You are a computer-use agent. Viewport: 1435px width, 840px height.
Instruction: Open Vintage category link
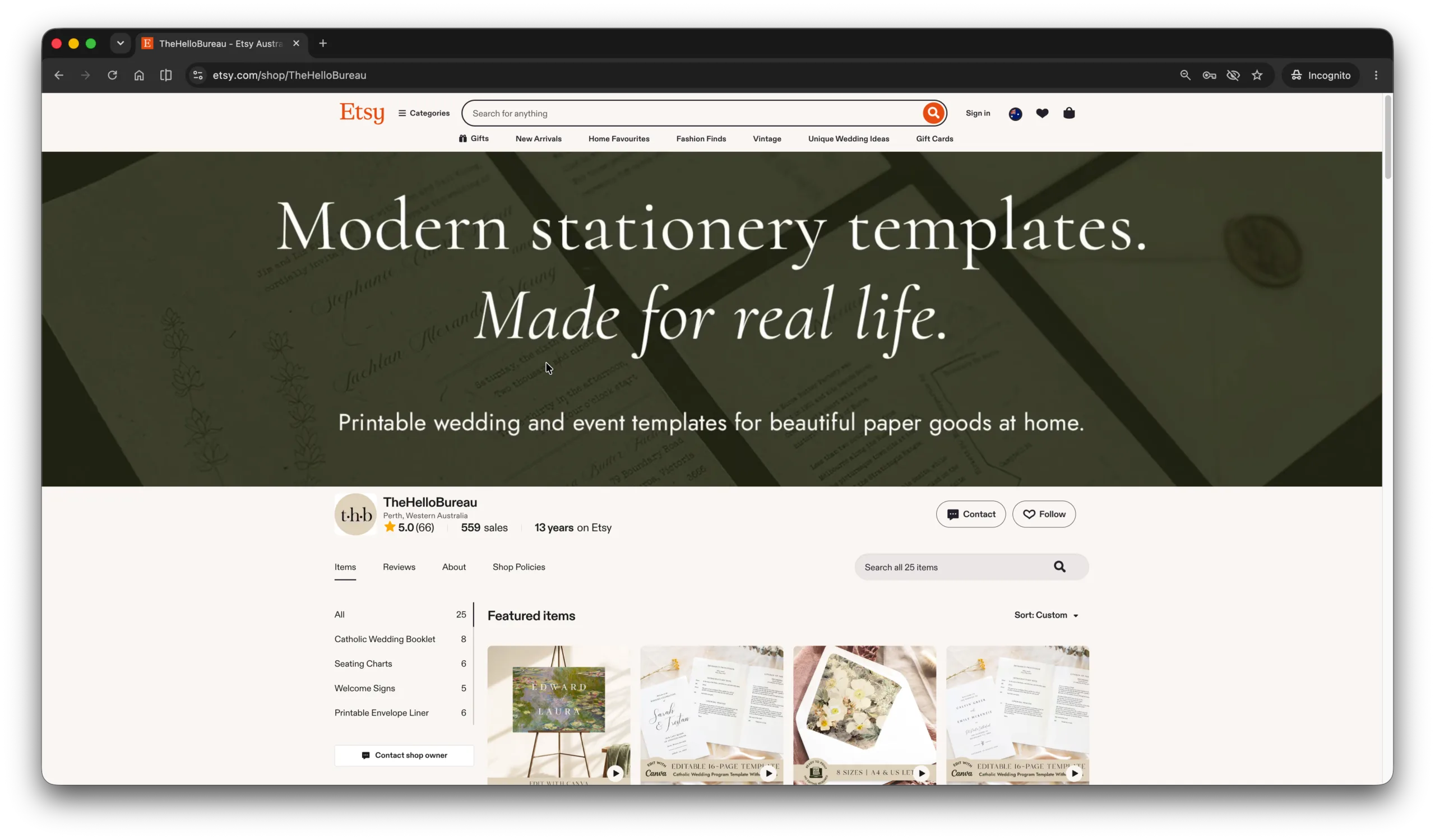point(766,139)
